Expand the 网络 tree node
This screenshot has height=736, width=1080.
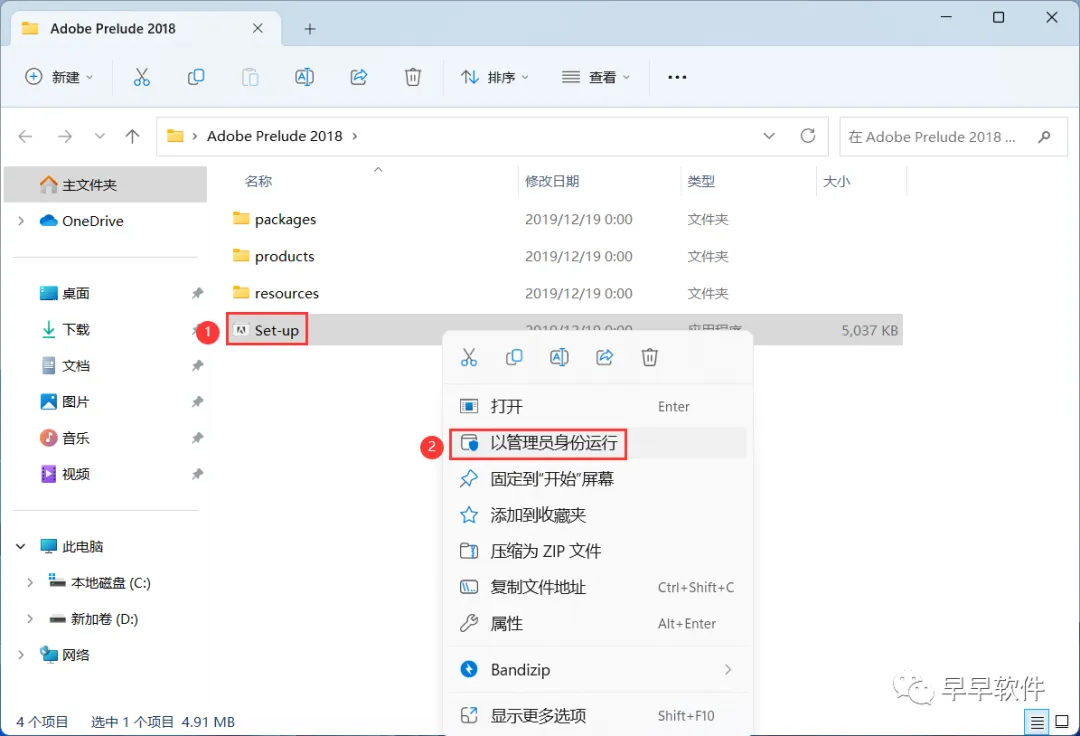click(21, 655)
